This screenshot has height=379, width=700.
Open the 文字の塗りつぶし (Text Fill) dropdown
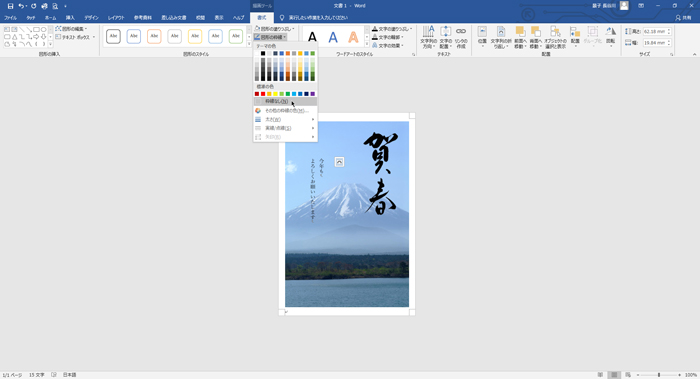coord(392,29)
